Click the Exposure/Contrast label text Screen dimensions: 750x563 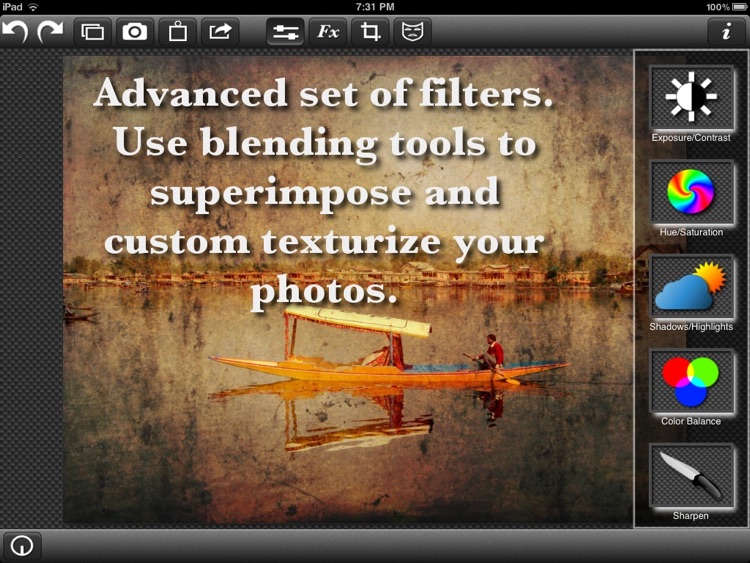pos(691,138)
